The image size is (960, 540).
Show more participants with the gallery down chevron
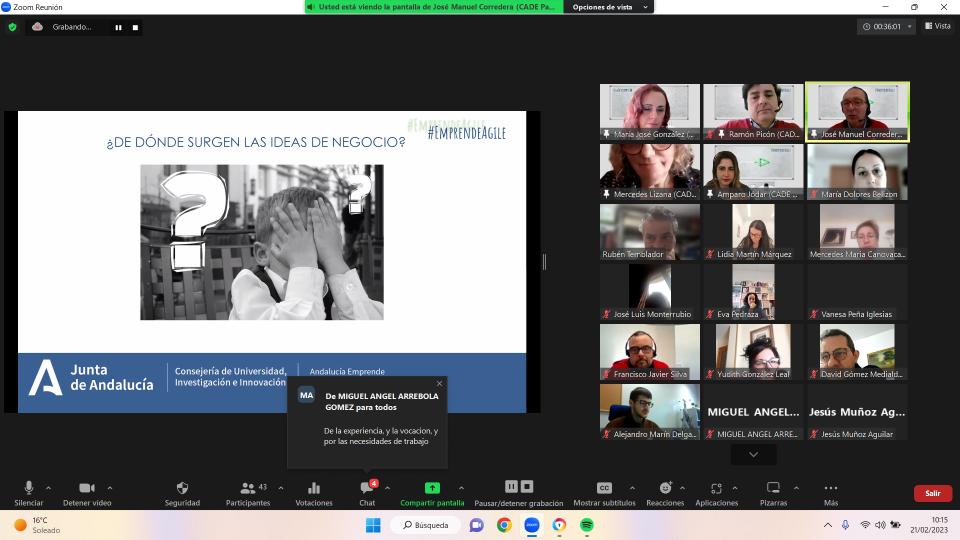pyautogui.click(x=753, y=454)
